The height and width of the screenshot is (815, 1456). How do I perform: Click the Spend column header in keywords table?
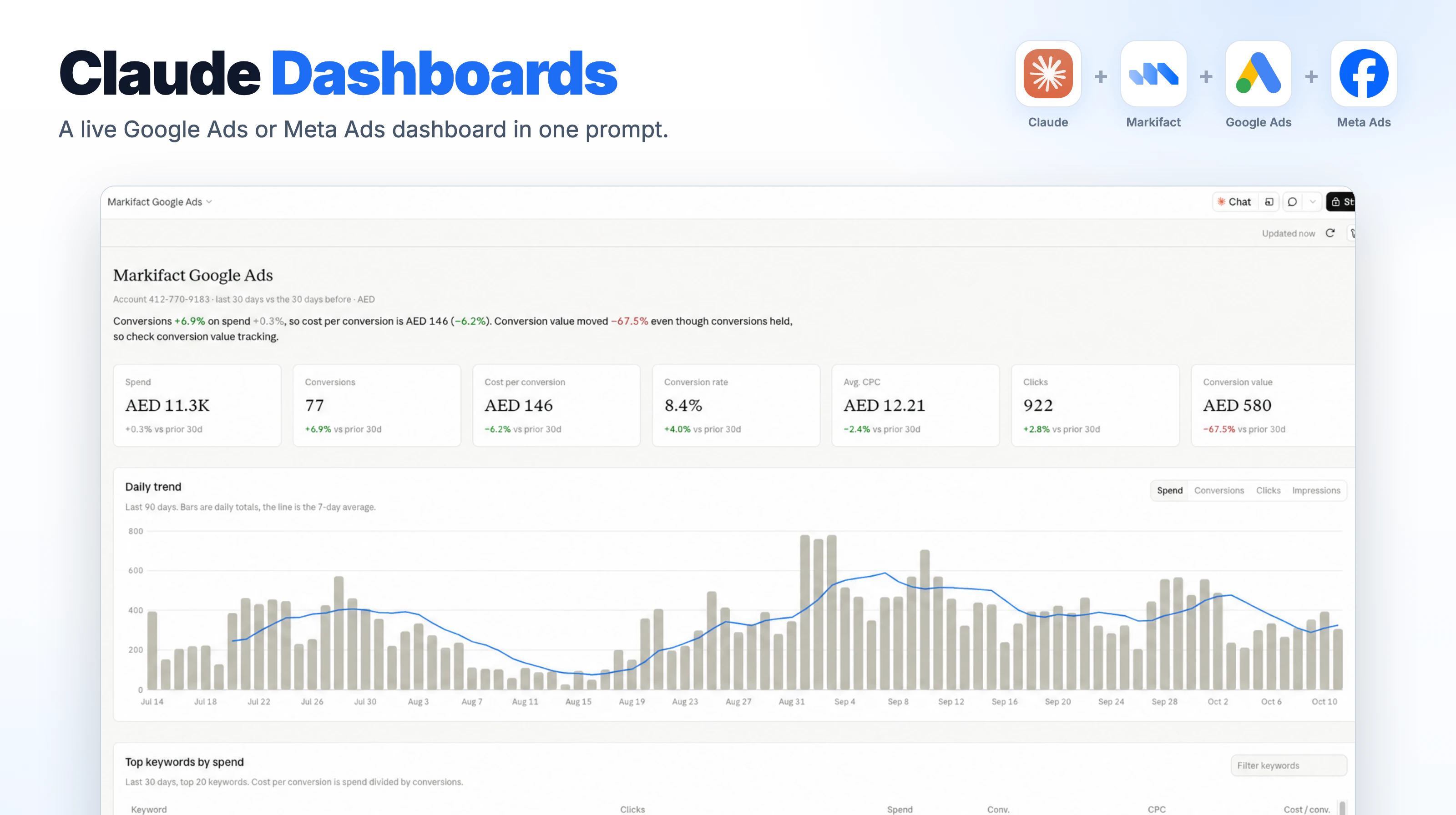(x=899, y=809)
